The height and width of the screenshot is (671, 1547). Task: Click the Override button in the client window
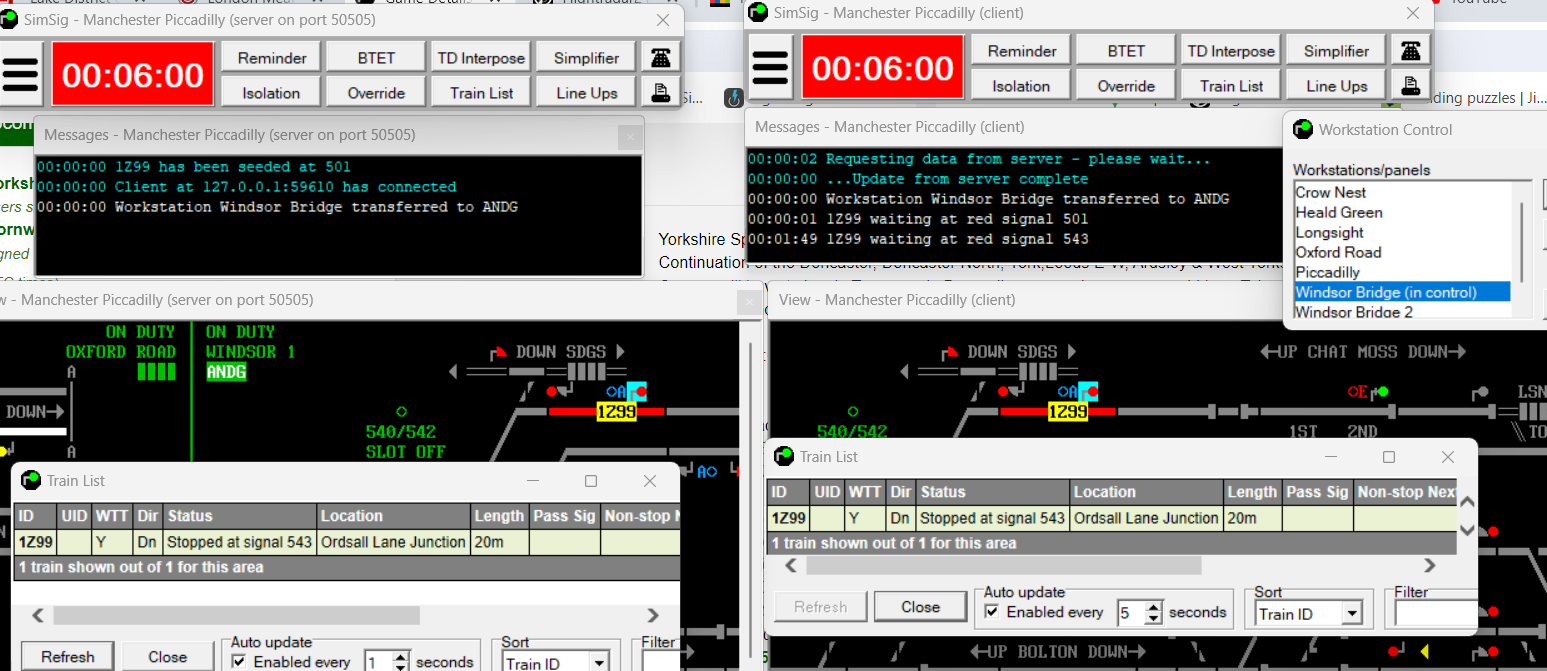pos(1126,86)
